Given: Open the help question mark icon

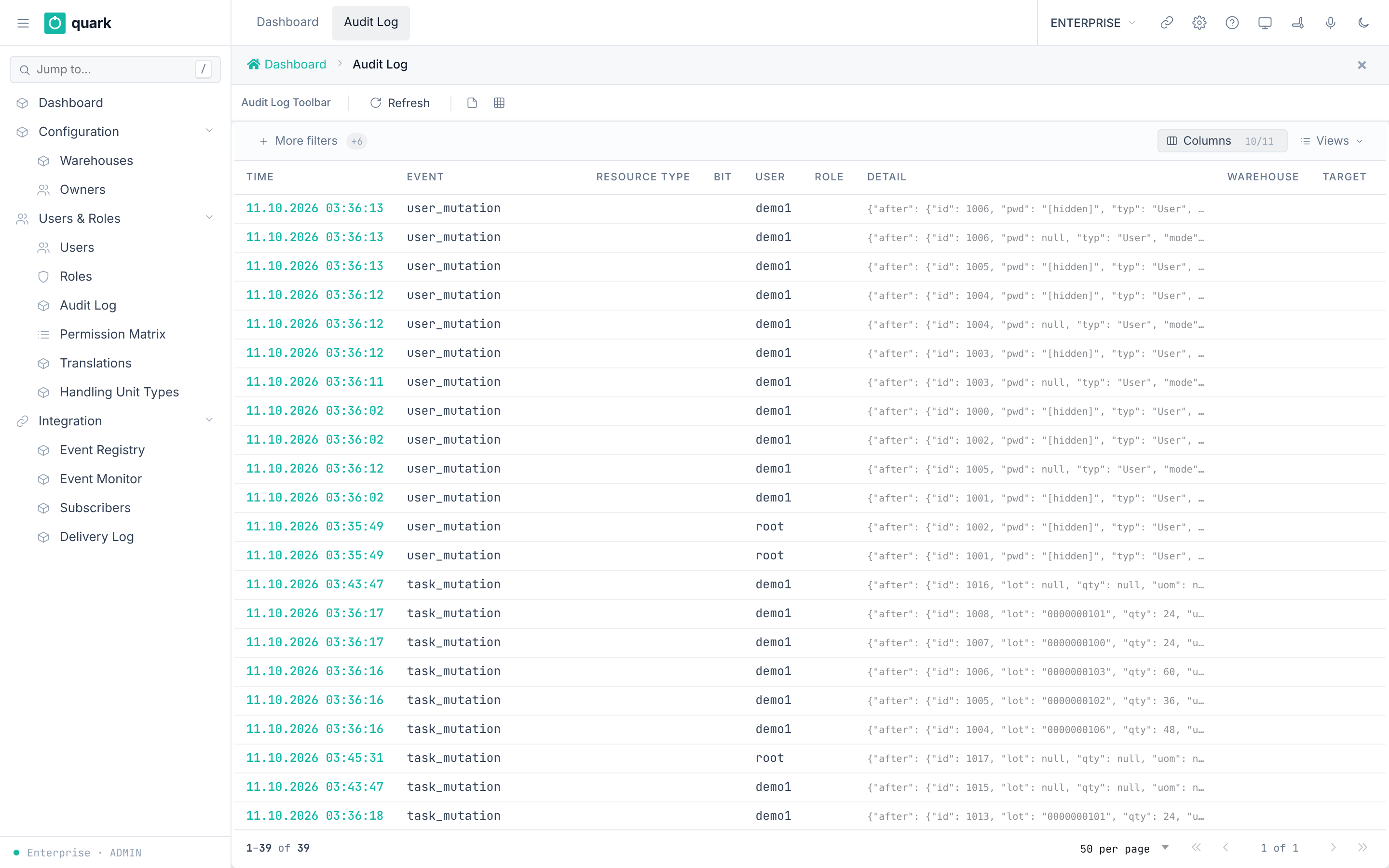Looking at the screenshot, I should pyautogui.click(x=1232, y=23).
